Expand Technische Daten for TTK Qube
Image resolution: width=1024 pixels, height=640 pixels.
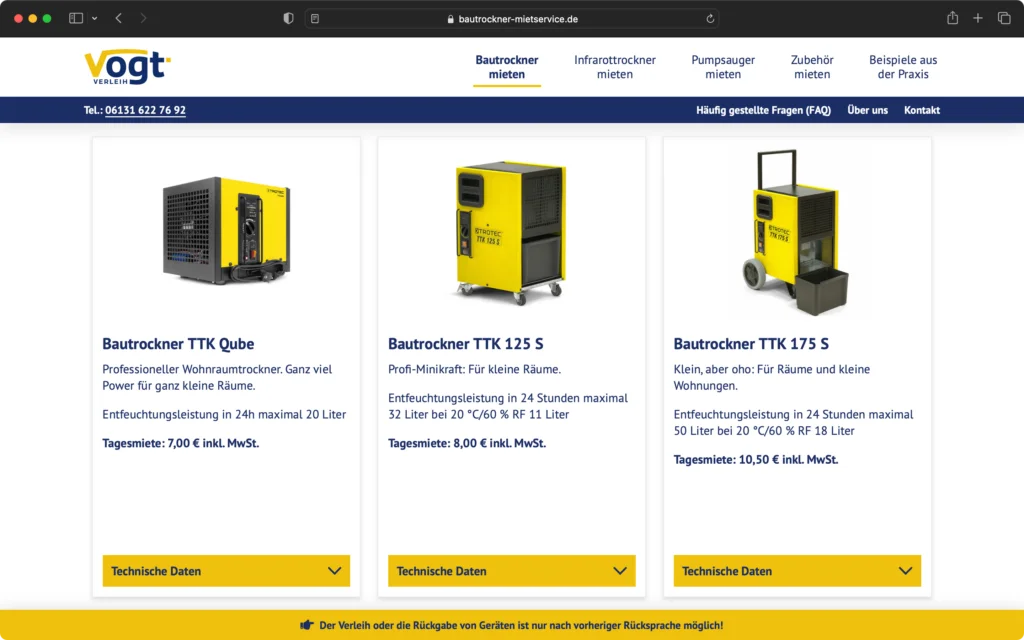[x=226, y=571]
